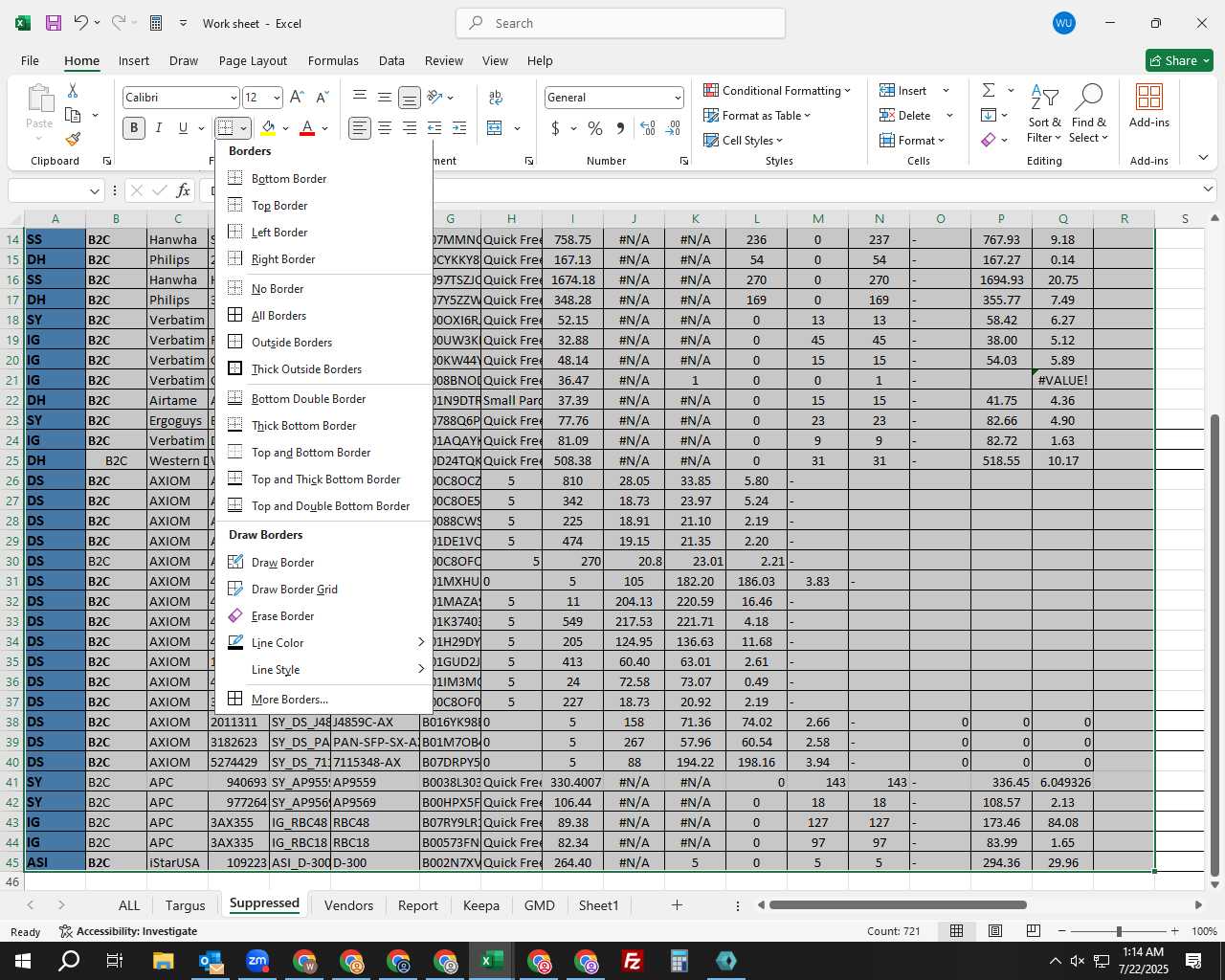This screenshot has width=1225, height=980.
Task: Open the Add-ins icon
Action: click(x=1149, y=105)
